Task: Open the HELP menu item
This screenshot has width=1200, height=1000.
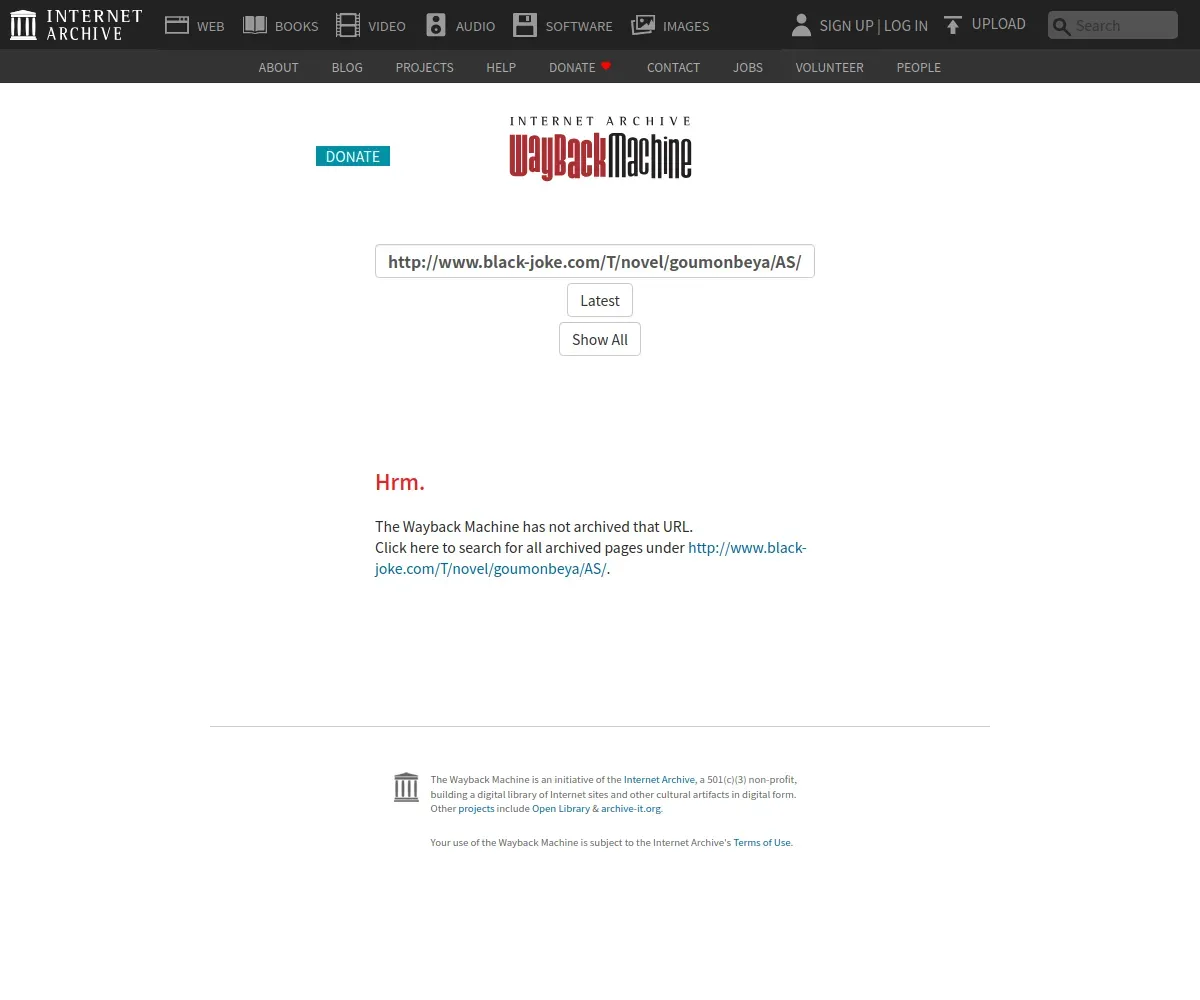Action: (x=501, y=67)
